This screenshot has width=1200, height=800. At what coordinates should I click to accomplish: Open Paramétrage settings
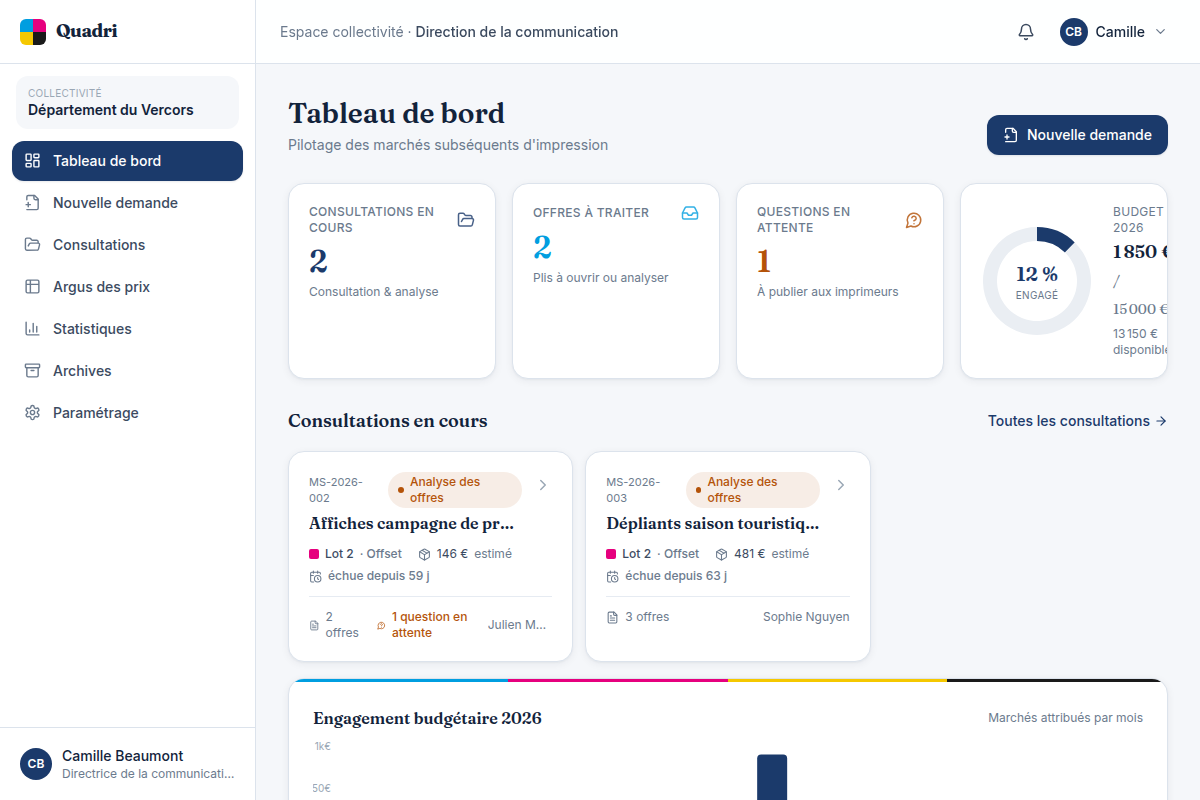[x=127, y=413]
